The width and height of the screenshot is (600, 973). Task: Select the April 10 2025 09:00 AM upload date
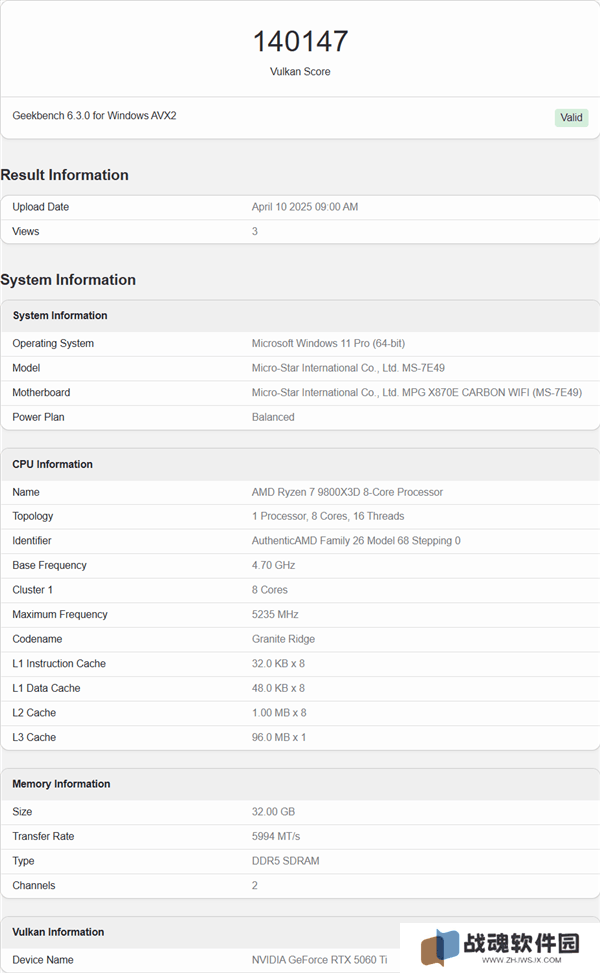(305, 207)
